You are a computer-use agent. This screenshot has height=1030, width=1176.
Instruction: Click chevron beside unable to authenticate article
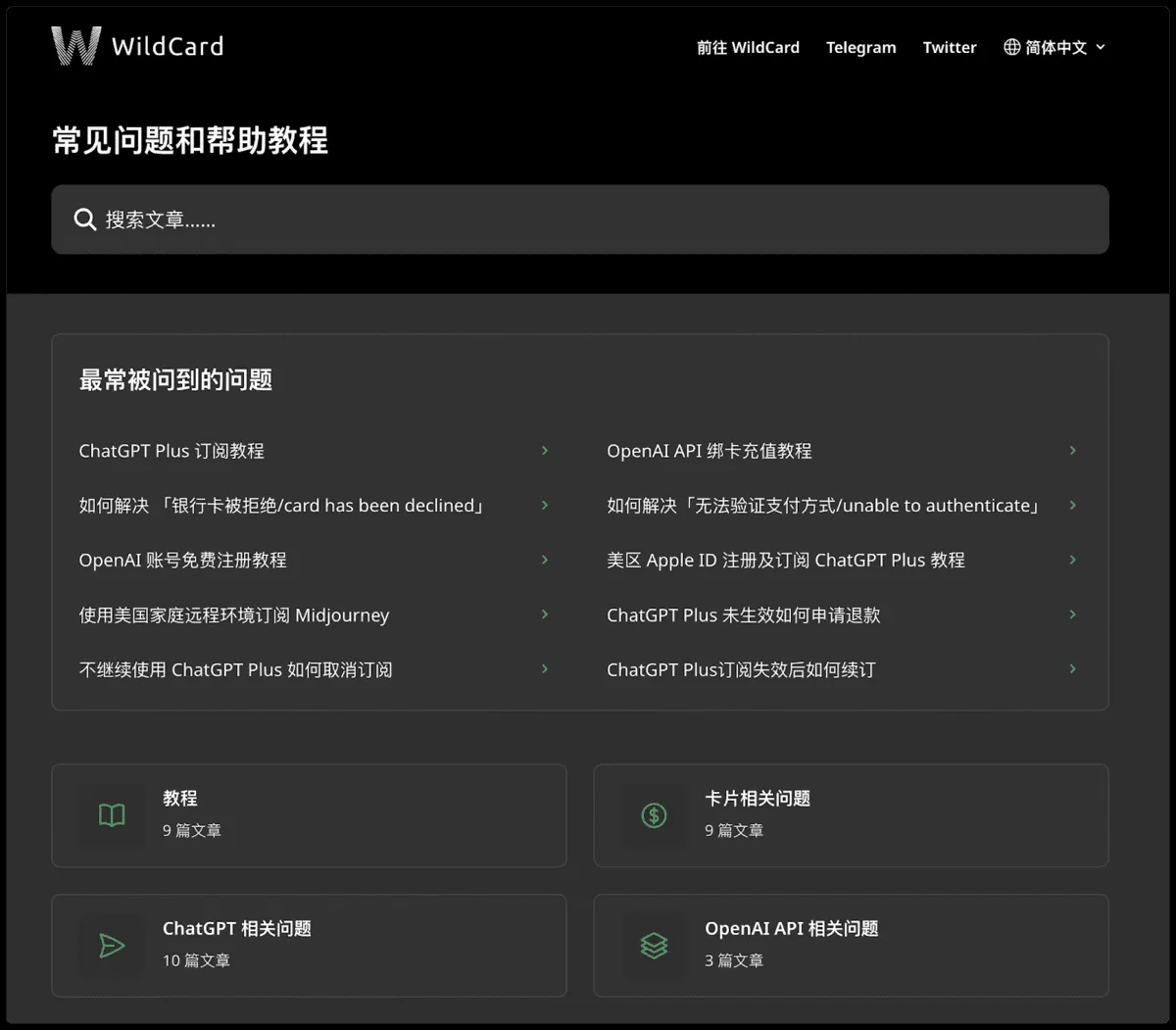tap(1073, 506)
